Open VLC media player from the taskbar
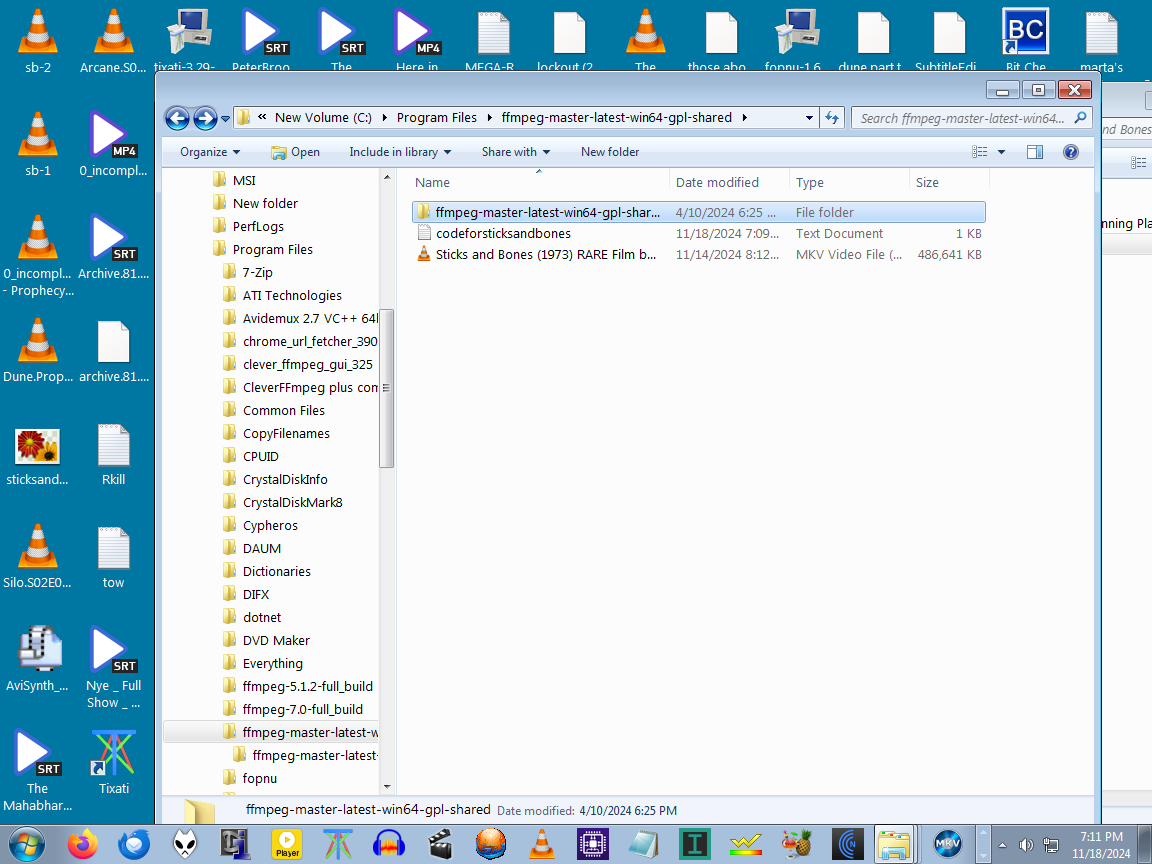Screen dimensions: 1152x864 click(x=542, y=844)
